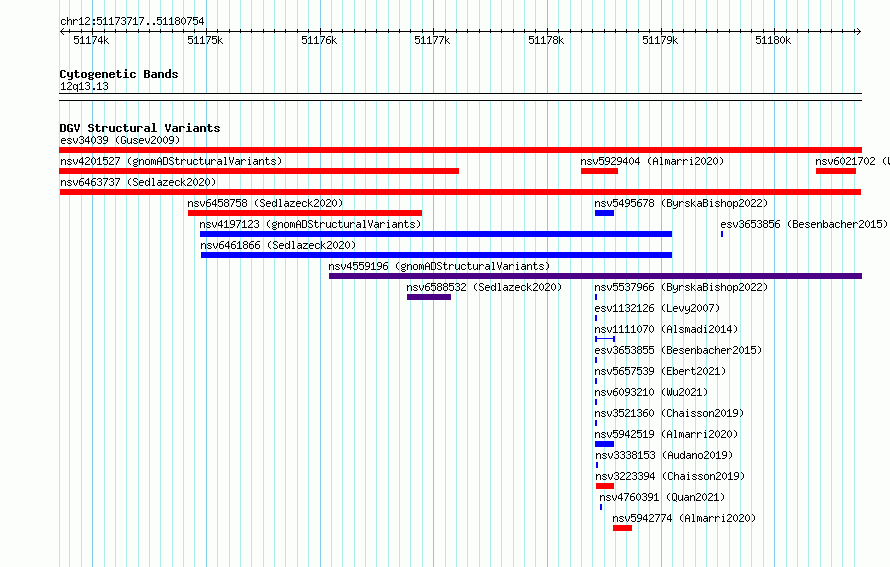
Task: Click the blue nsv5942519 variant bar
Action: tap(604, 444)
